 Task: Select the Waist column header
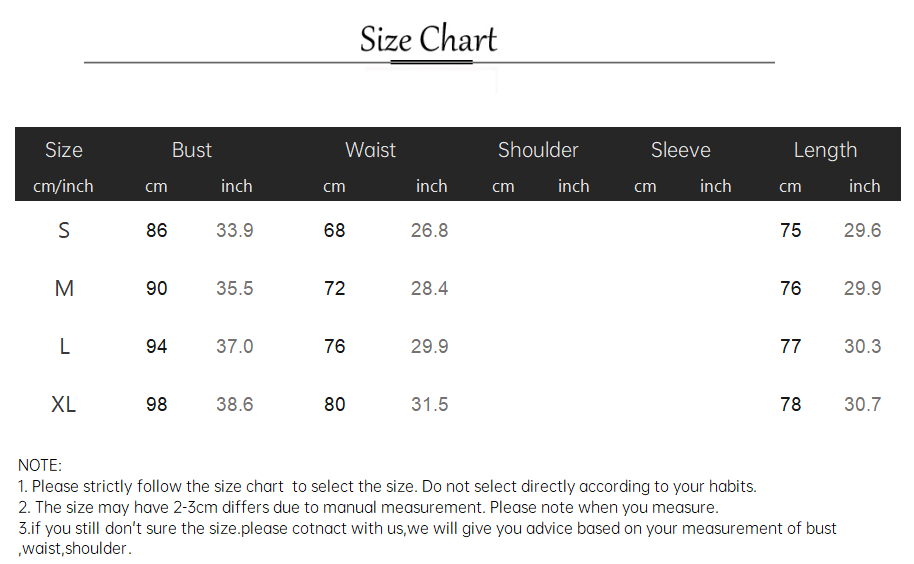click(x=370, y=150)
